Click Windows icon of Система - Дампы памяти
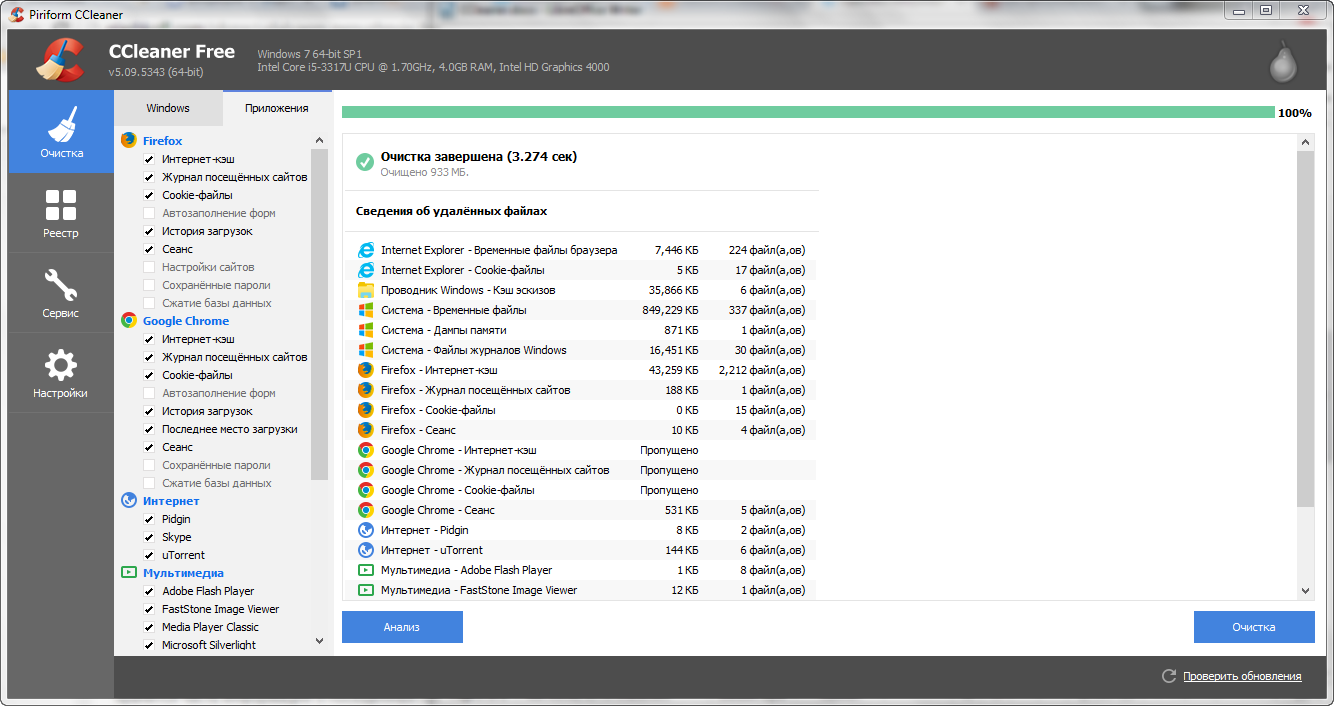Image resolution: width=1334 pixels, height=706 pixels. (366, 330)
